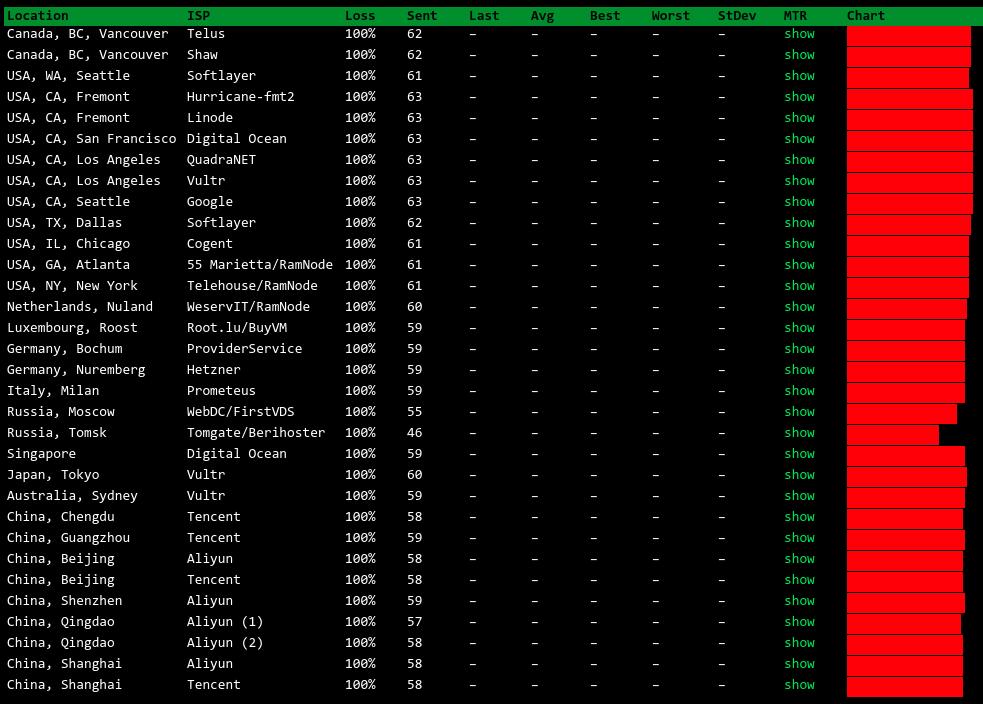Open 'show' for Vultr Tokyo
983x704 pixels.
[x=799, y=475]
